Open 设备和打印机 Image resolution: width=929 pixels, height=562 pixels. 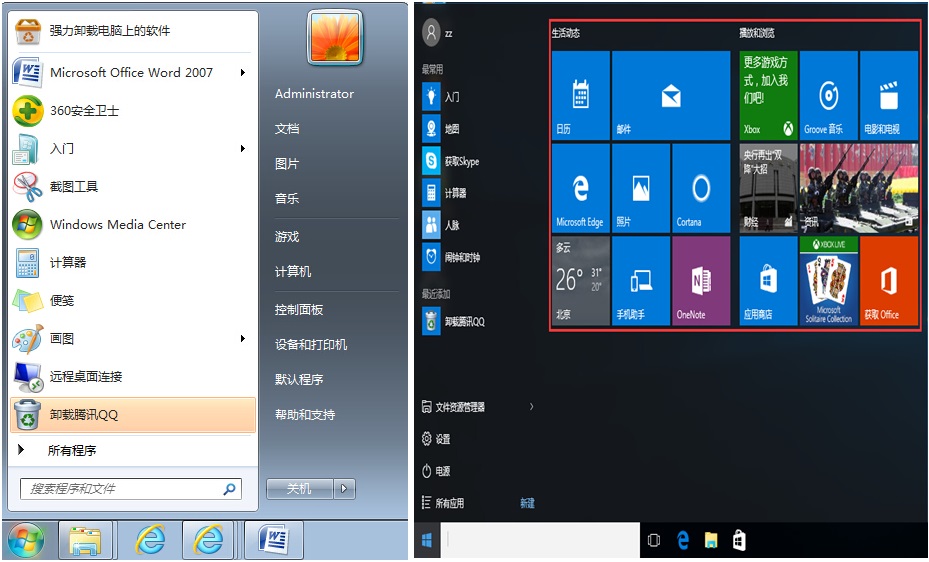tap(310, 345)
